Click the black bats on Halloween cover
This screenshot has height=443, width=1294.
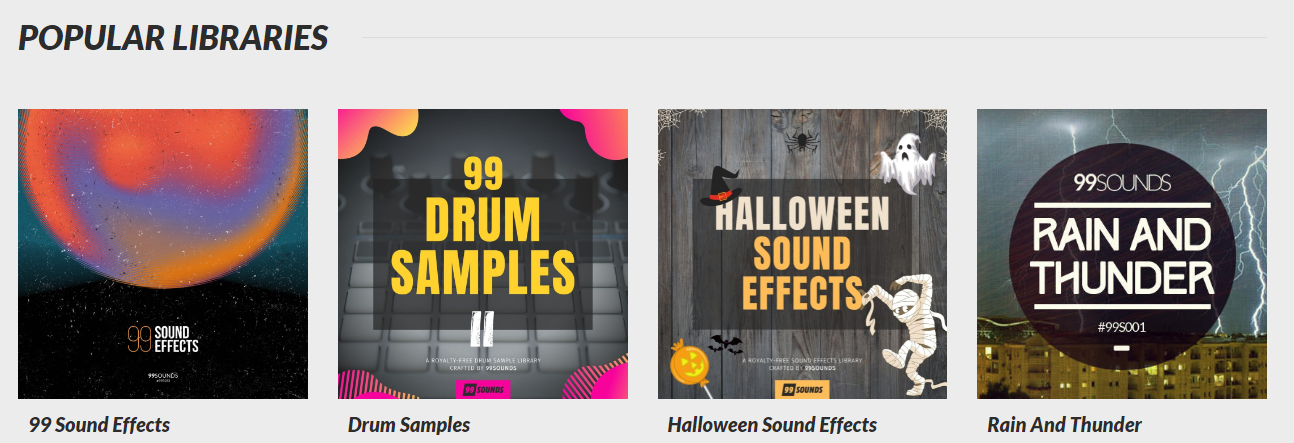[726, 345]
